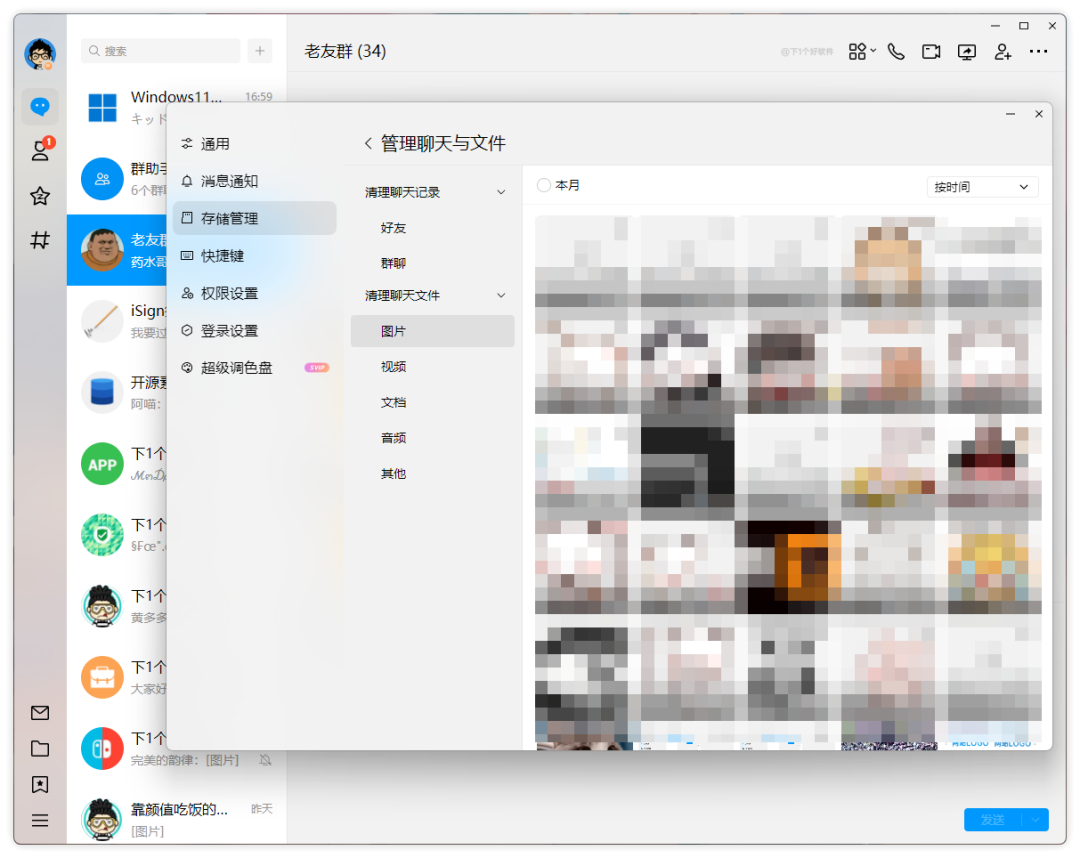This screenshot has height=858, width=1080.
Task: Start a voice call in 老友群
Action: [x=896, y=52]
